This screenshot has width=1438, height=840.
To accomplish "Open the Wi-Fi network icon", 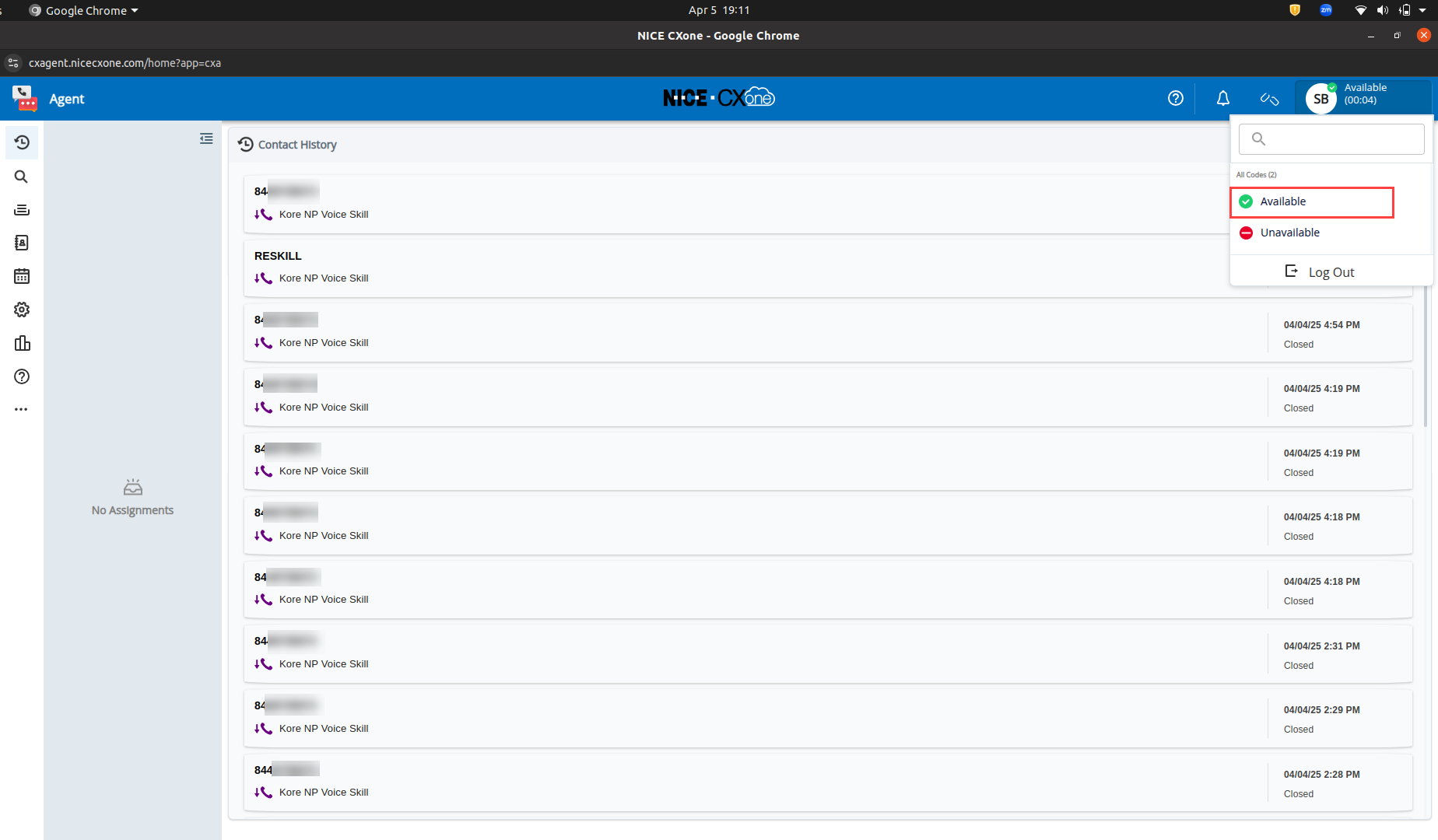I will click(1360, 10).
